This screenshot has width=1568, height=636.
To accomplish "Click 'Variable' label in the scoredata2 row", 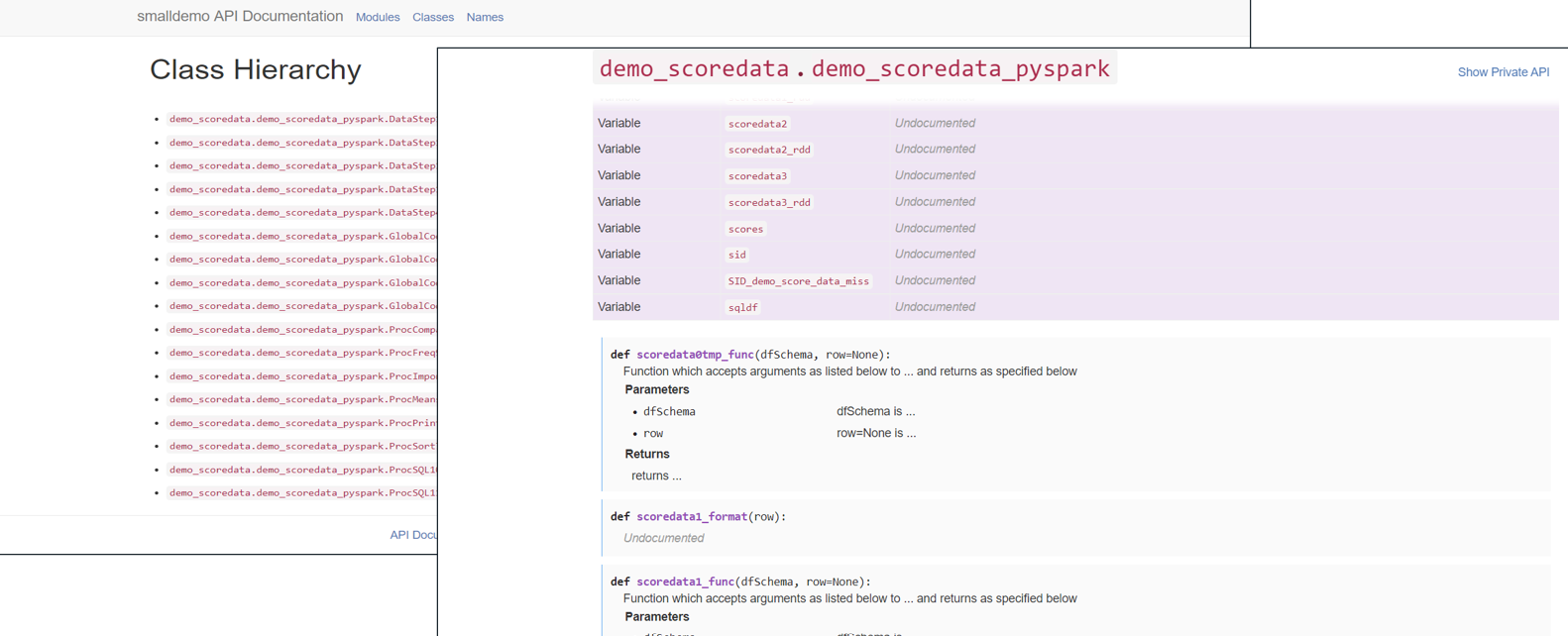I will tap(618, 123).
